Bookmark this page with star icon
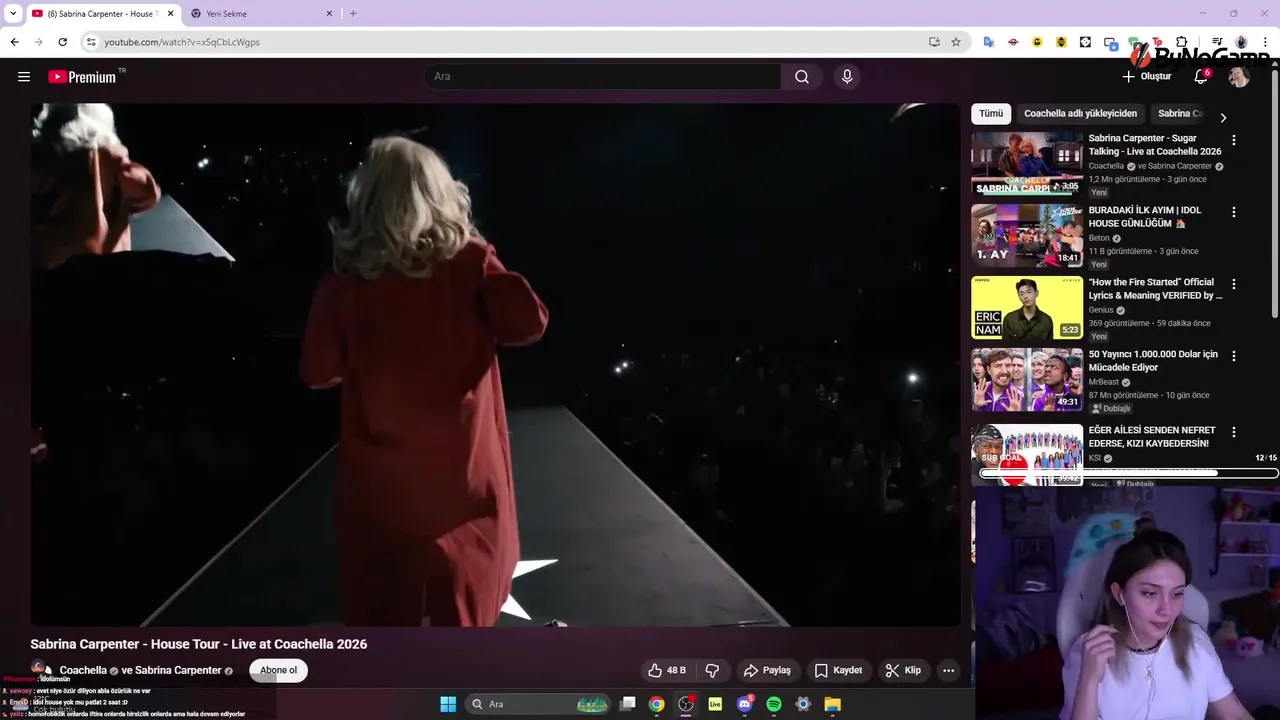Viewport: 1280px width, 720px height. pos(956,42)
